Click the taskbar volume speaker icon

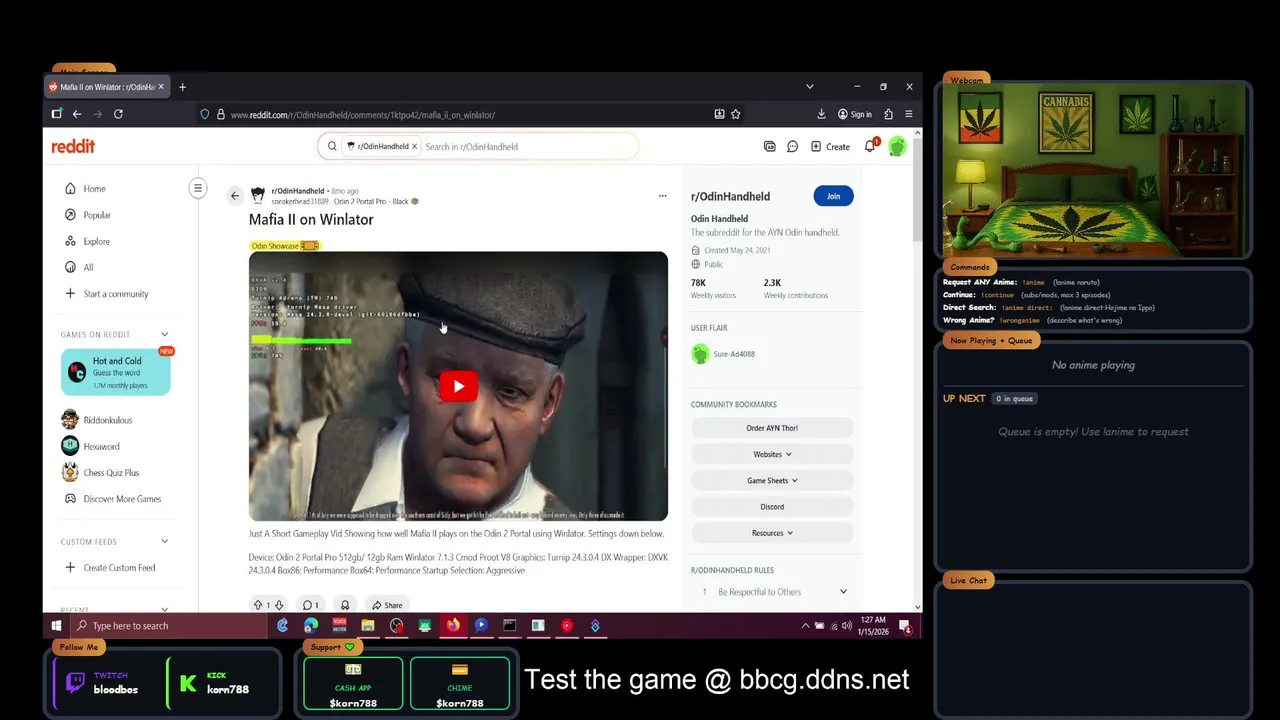[x=847, y=626]
